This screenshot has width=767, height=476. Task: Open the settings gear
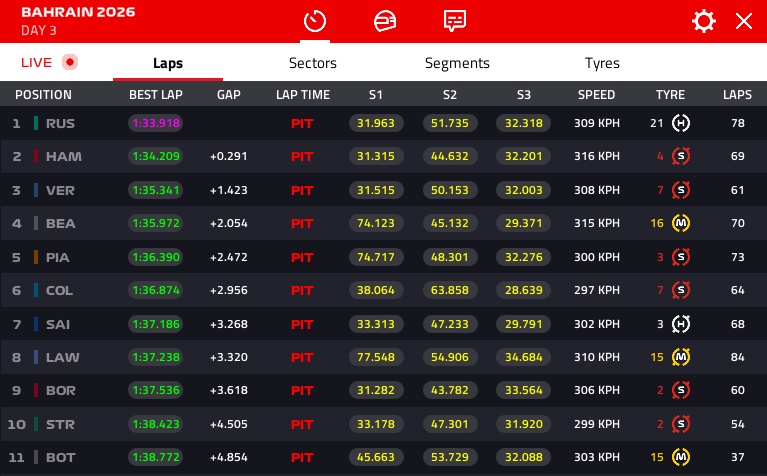click(x=704, y=22)
